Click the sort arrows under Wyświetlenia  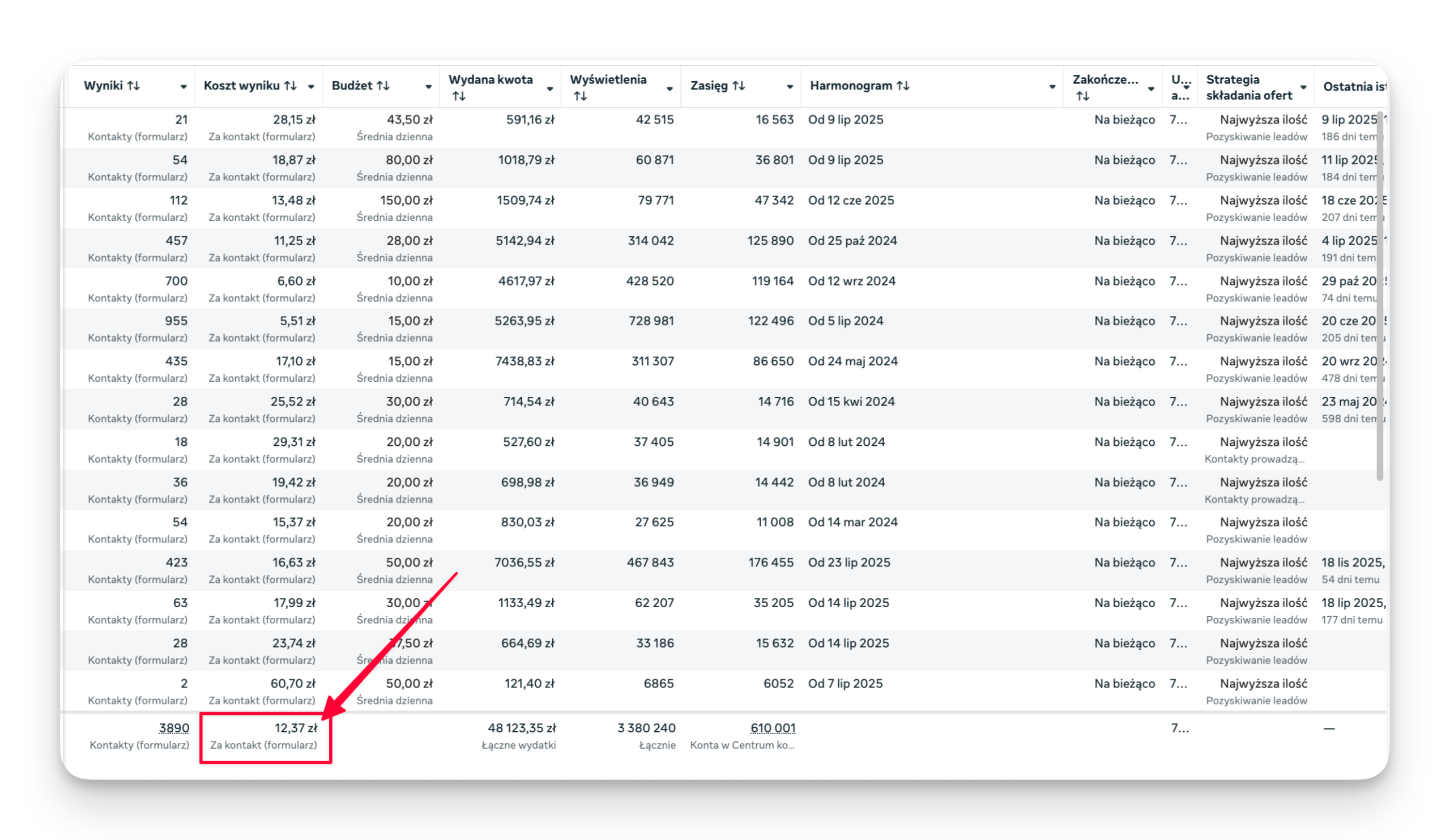tap(580, 97)
